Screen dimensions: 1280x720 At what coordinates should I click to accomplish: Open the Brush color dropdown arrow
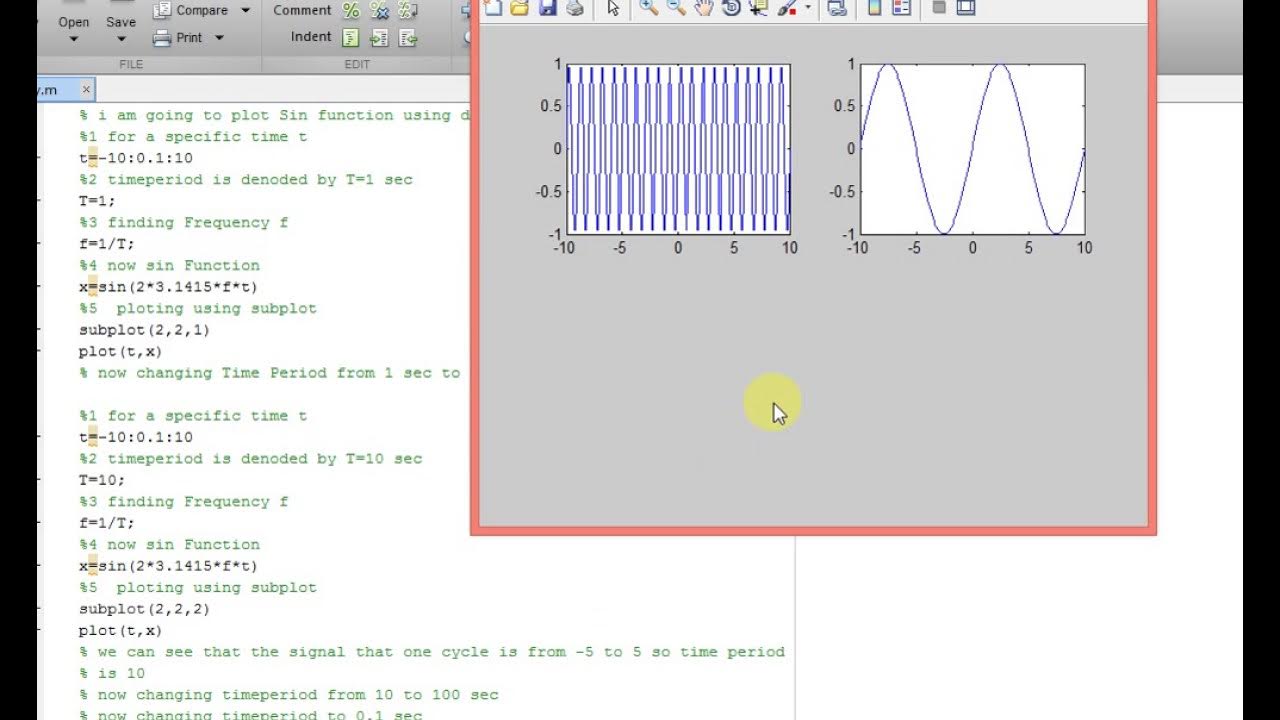click(x=807, y=8)
